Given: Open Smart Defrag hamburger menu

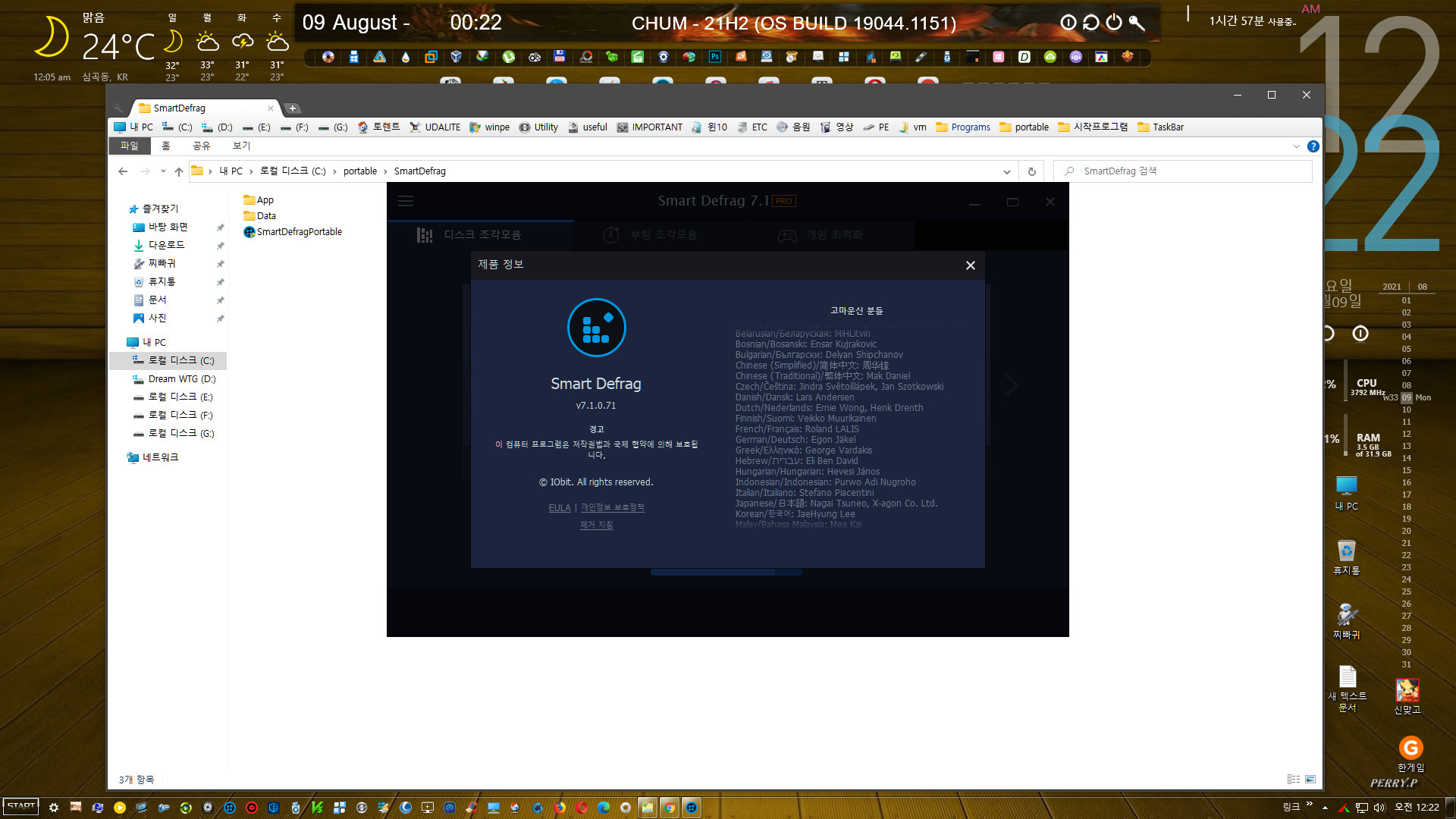Looking at the screenshot, I should [406, 201].
